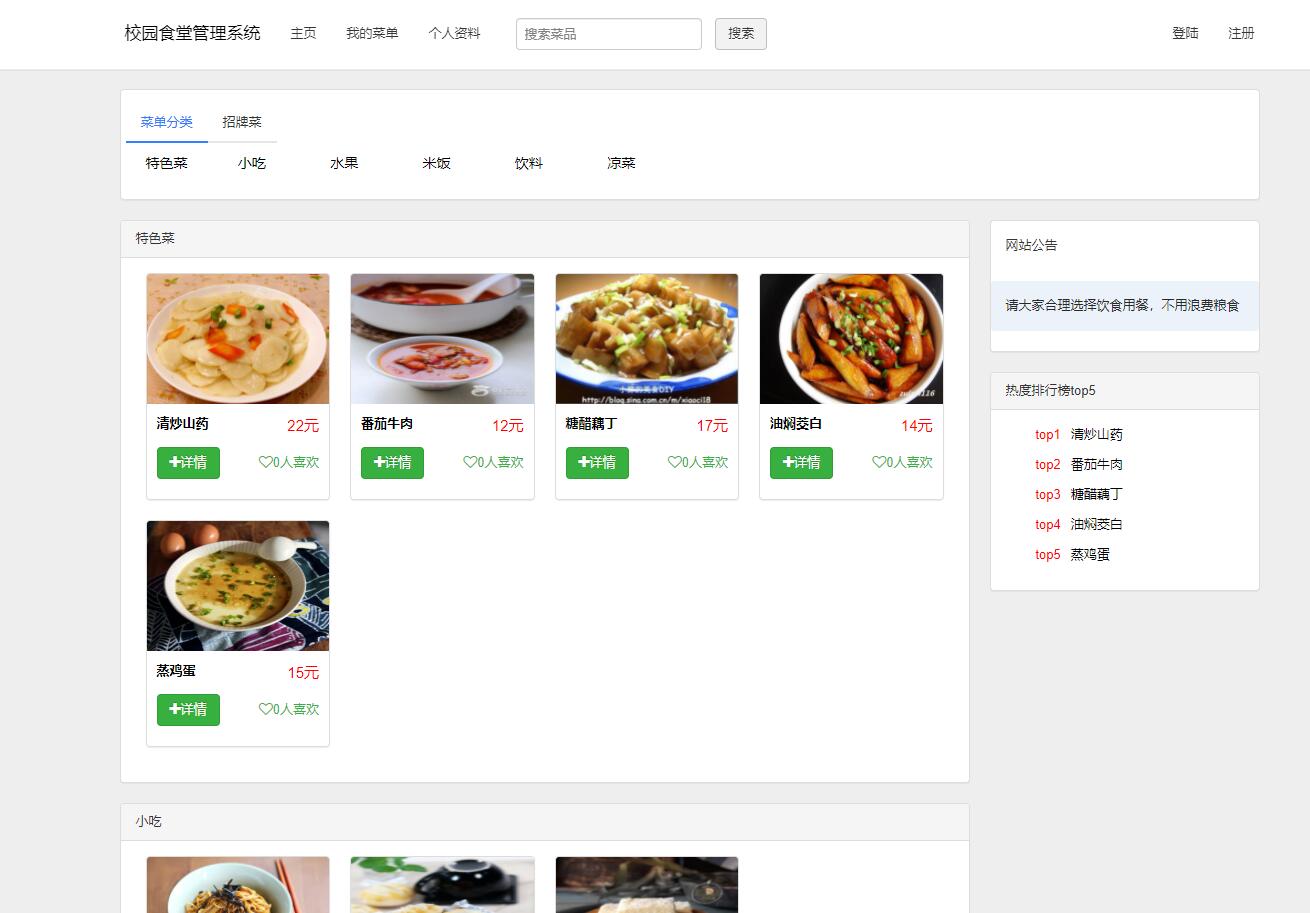Select 主页 in the navigation bar
The width and height of the screenshot is (1310, 913).
coord(303,33)
